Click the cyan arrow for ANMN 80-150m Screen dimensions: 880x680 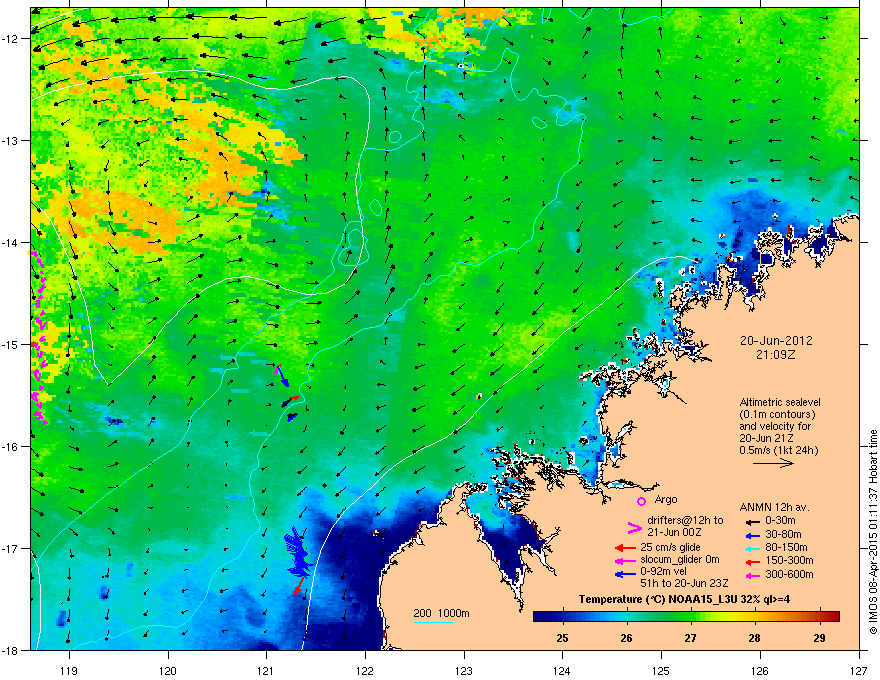coord(751,548)
